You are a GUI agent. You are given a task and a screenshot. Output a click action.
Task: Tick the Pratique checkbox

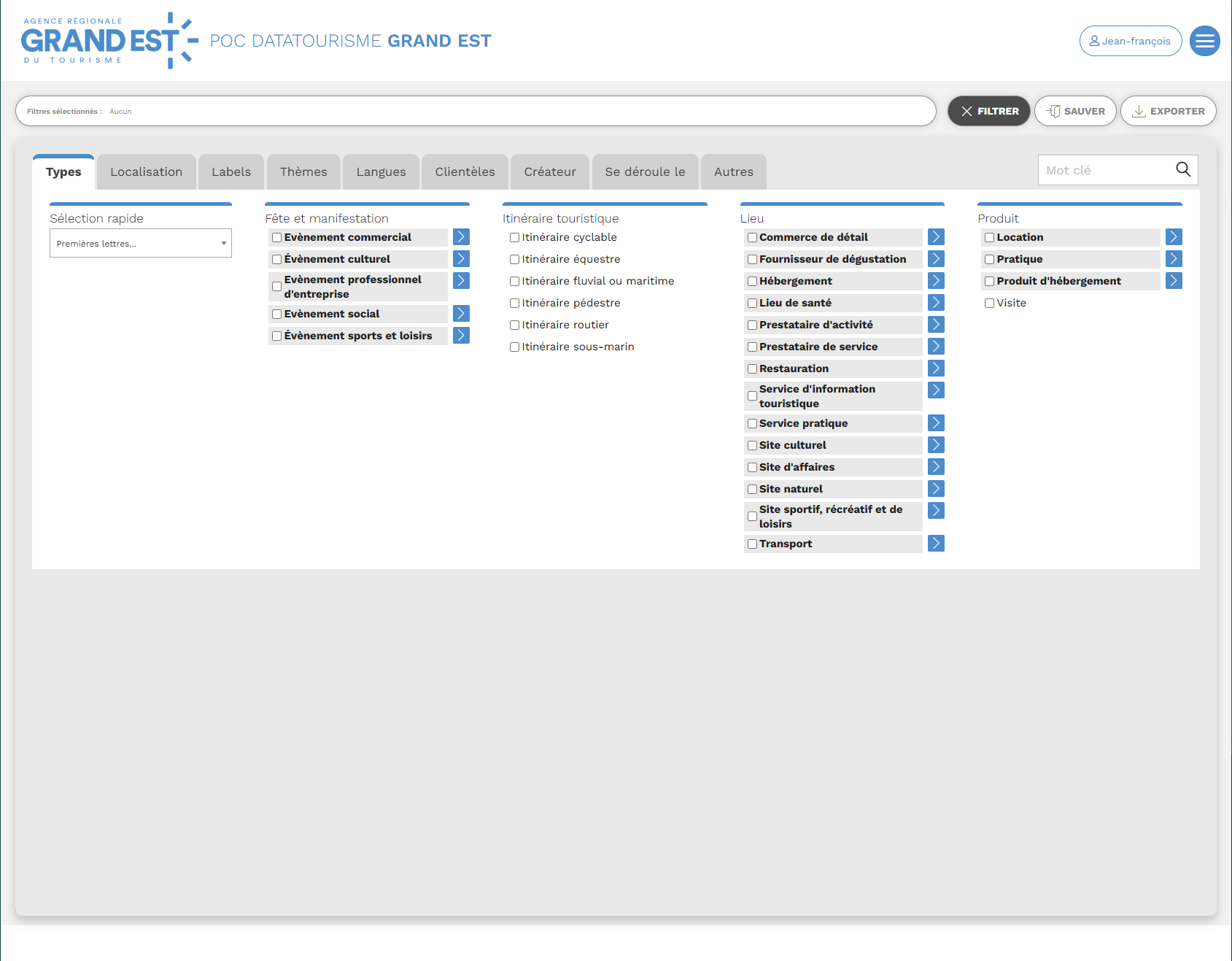pyautogui.click(x=989, y=260)
